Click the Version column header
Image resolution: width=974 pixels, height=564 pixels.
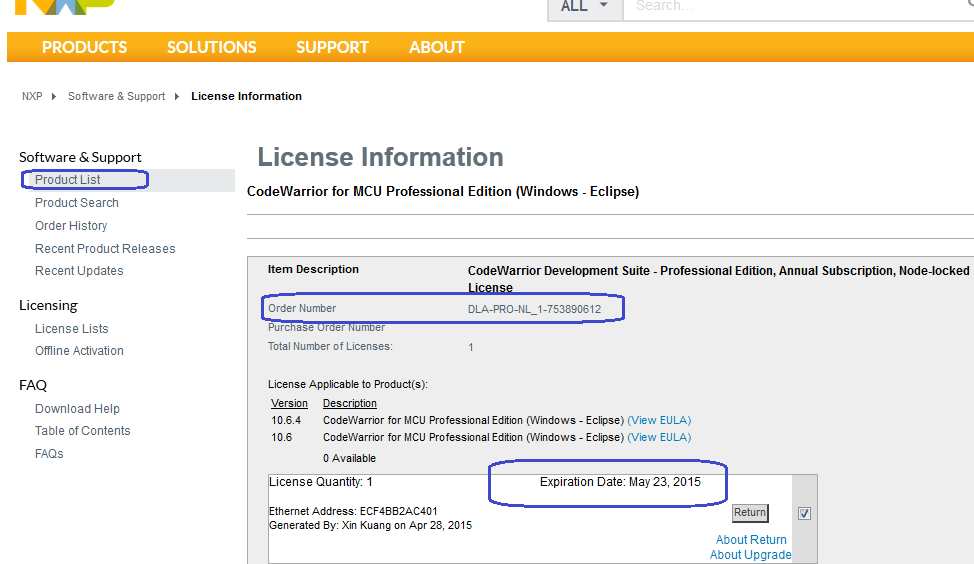[289, 404]
